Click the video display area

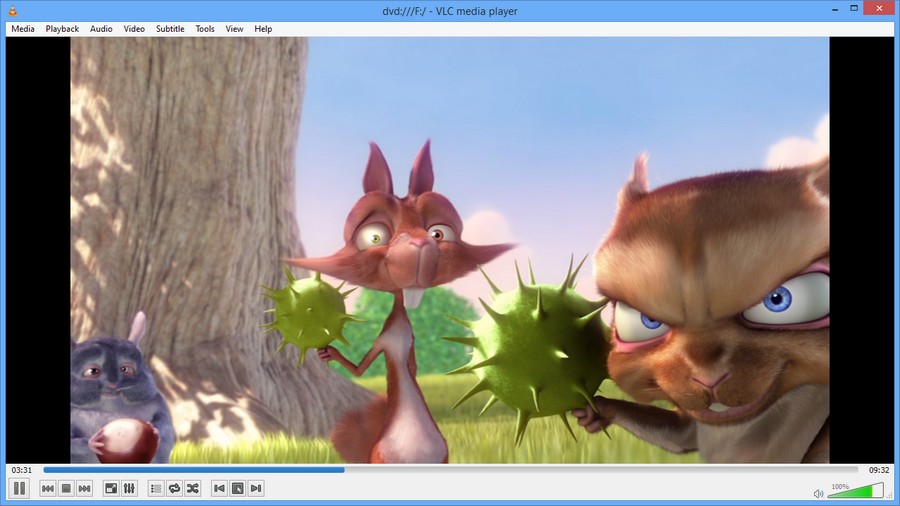pyautogui.click(x=449, y=250)
